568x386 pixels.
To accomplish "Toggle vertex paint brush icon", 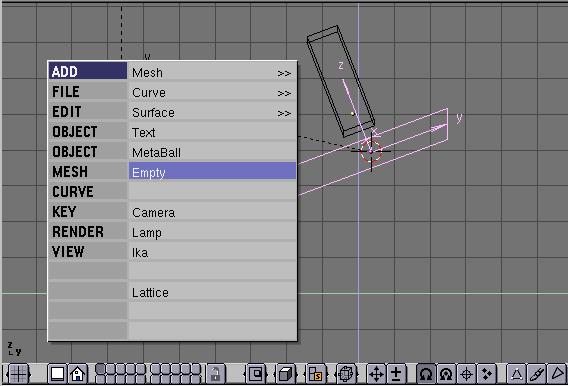I will pos(536,373).
